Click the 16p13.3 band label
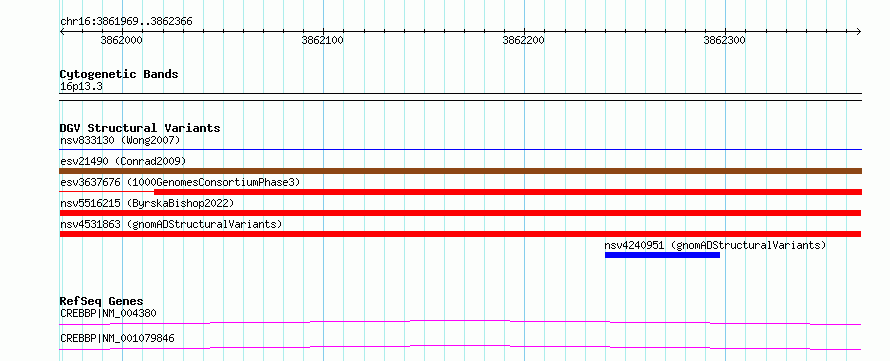Screen dimensions: 890x361 coord(81,87)
